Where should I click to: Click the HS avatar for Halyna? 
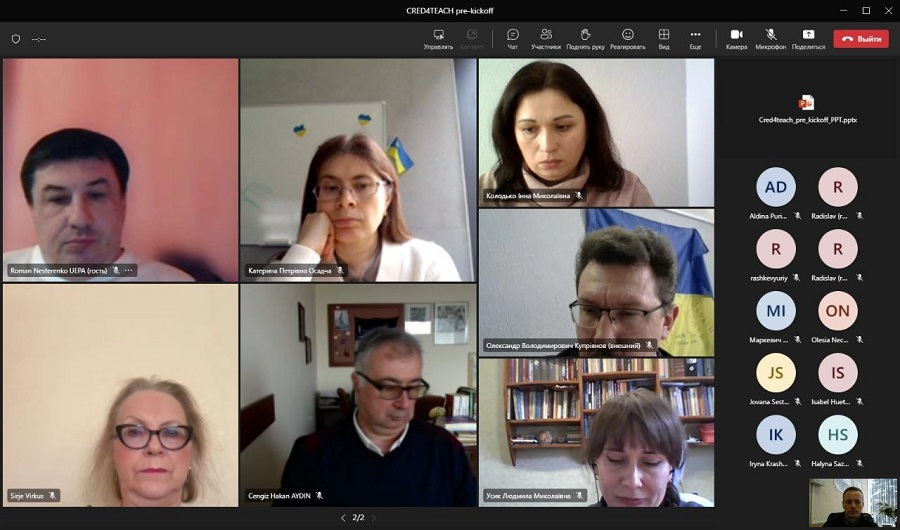coord(837,435)
